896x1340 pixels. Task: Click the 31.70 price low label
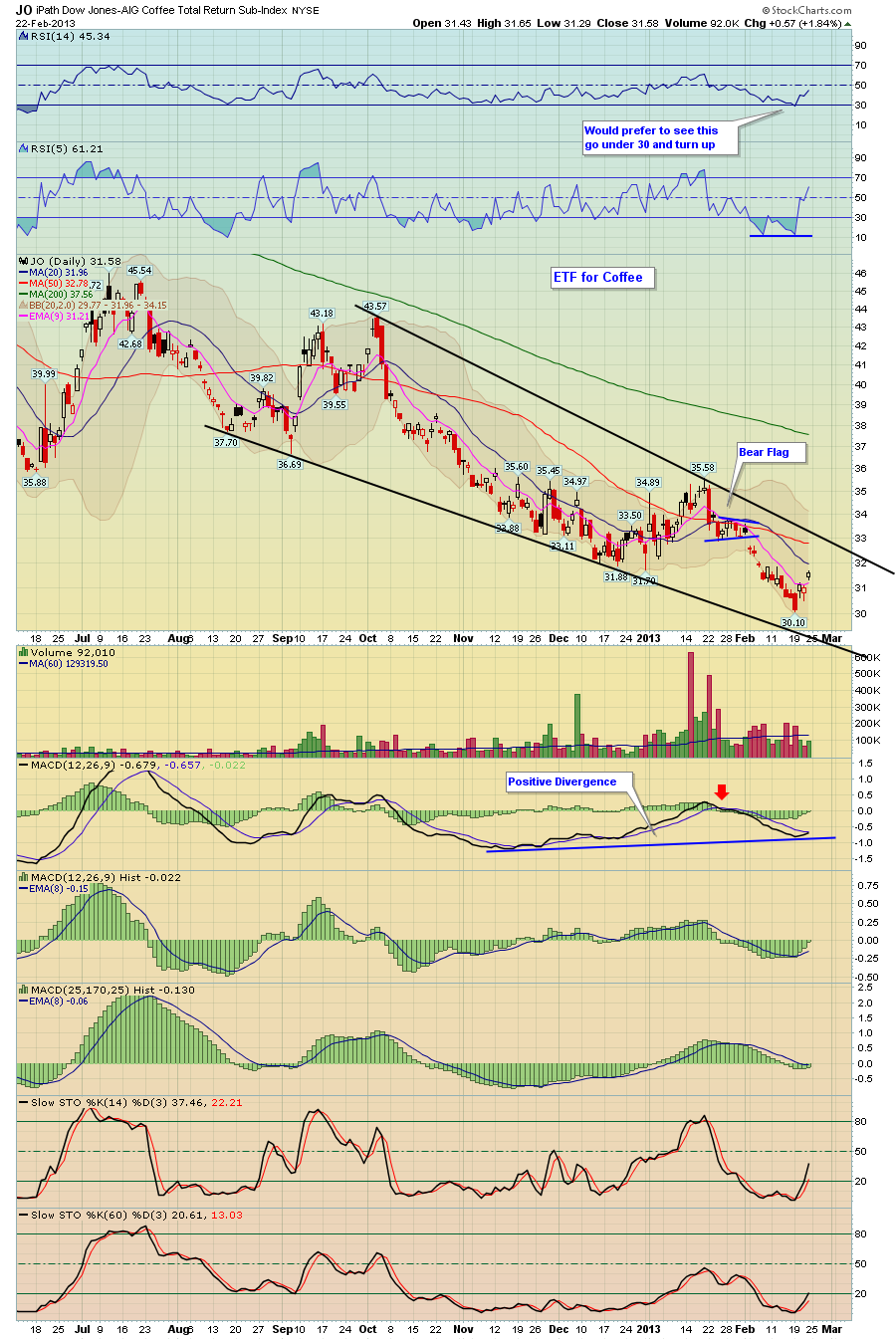click(644, 580)
